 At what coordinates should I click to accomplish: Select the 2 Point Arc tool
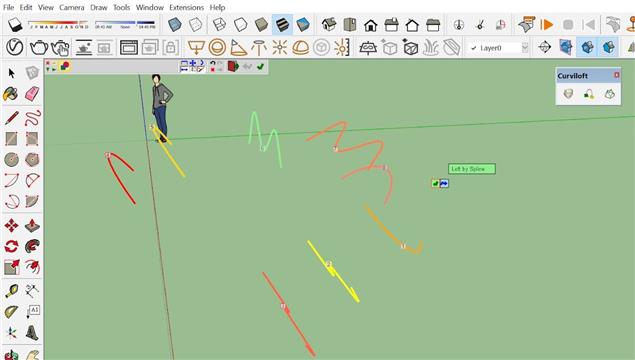32,180
